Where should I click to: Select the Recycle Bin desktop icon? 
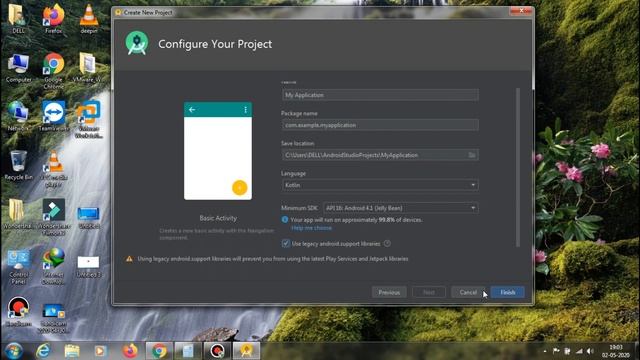18,165
